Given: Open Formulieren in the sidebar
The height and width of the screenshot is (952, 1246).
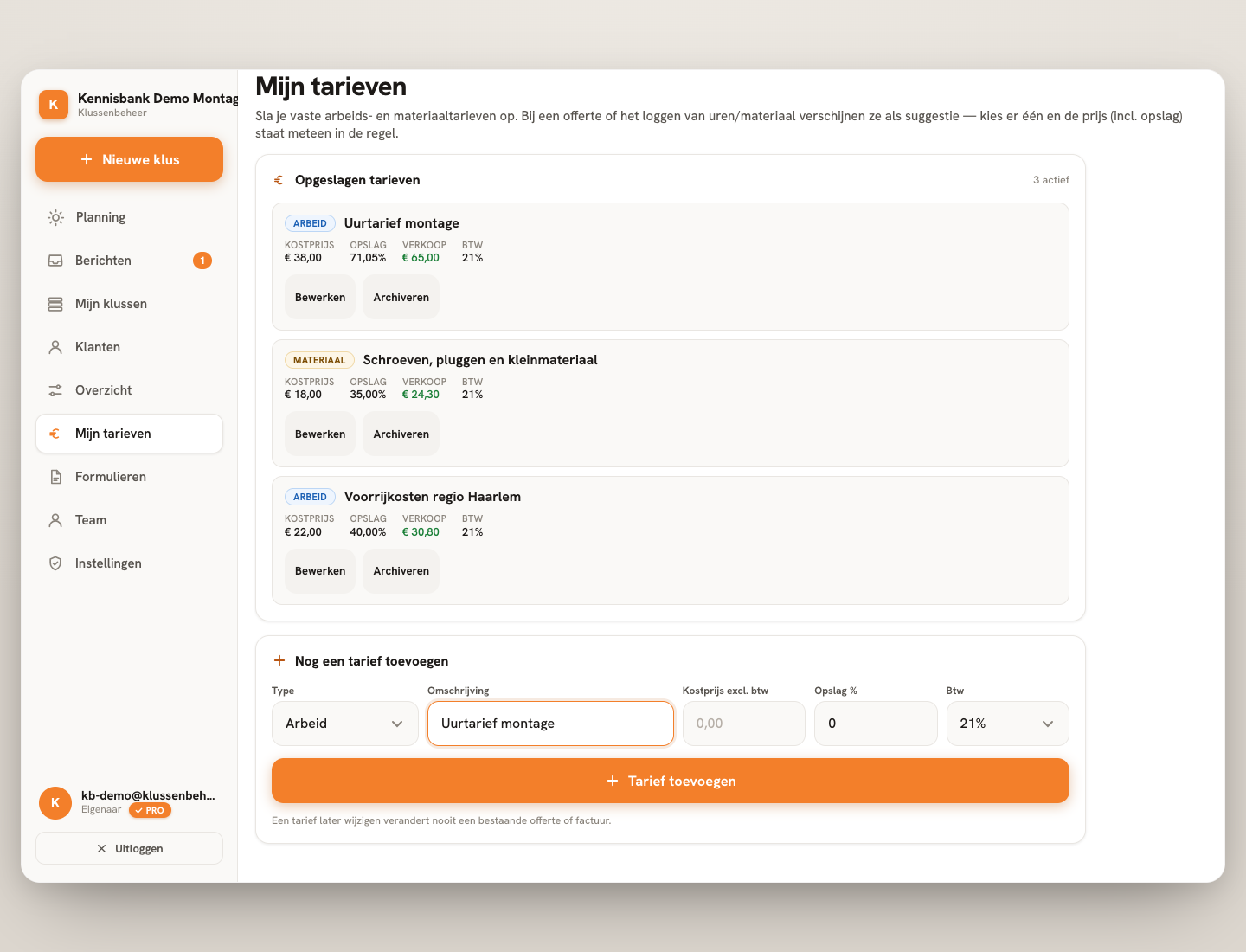Looking at the screenshot, I should (129, 477).
